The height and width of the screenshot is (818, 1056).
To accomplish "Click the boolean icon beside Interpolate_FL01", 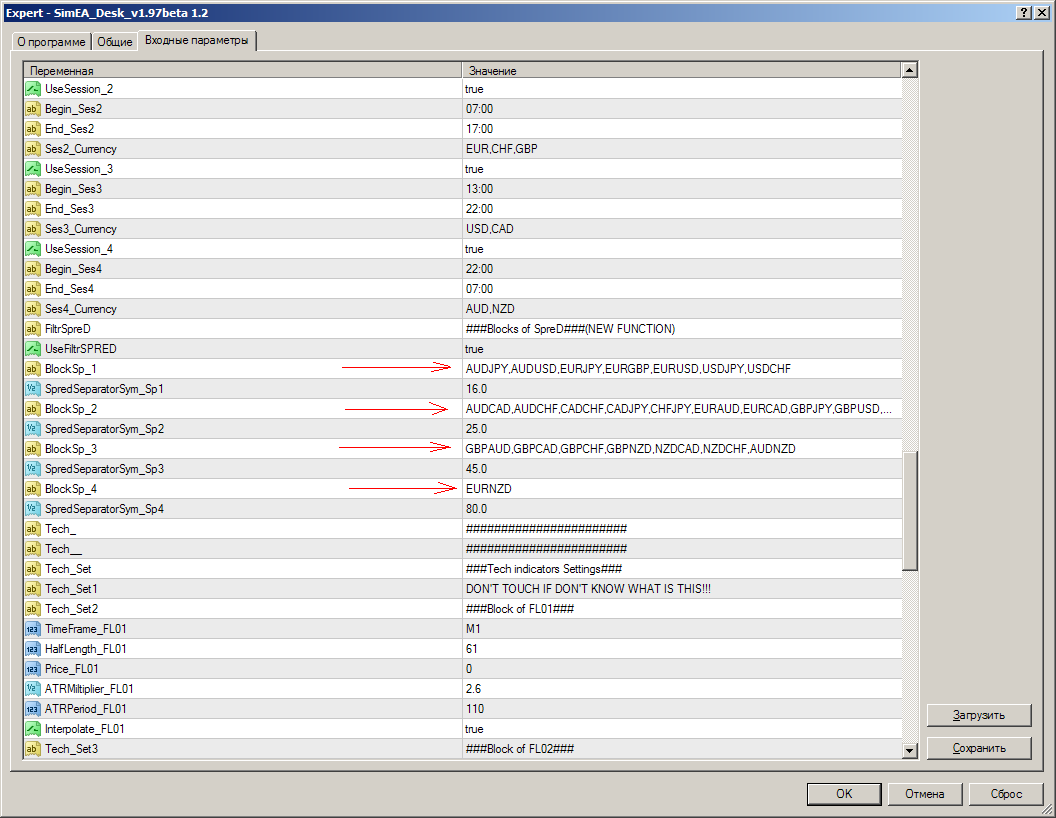I will (x=32, y=729).
